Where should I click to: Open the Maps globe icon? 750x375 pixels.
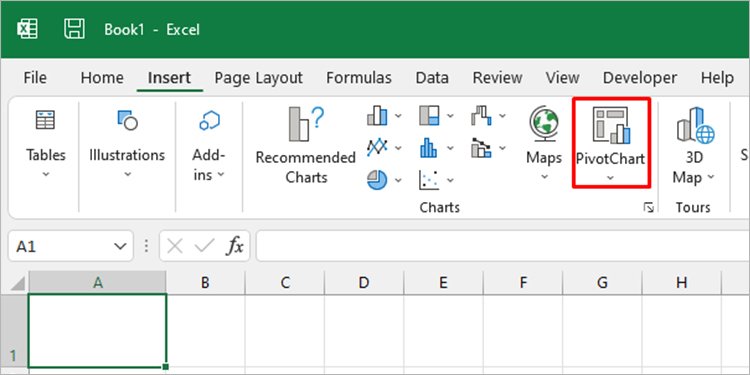pos(544,123)
